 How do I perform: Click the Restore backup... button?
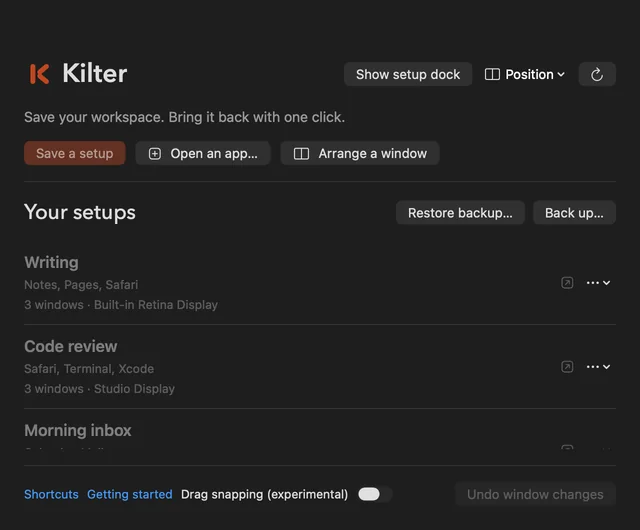(460, 213)
